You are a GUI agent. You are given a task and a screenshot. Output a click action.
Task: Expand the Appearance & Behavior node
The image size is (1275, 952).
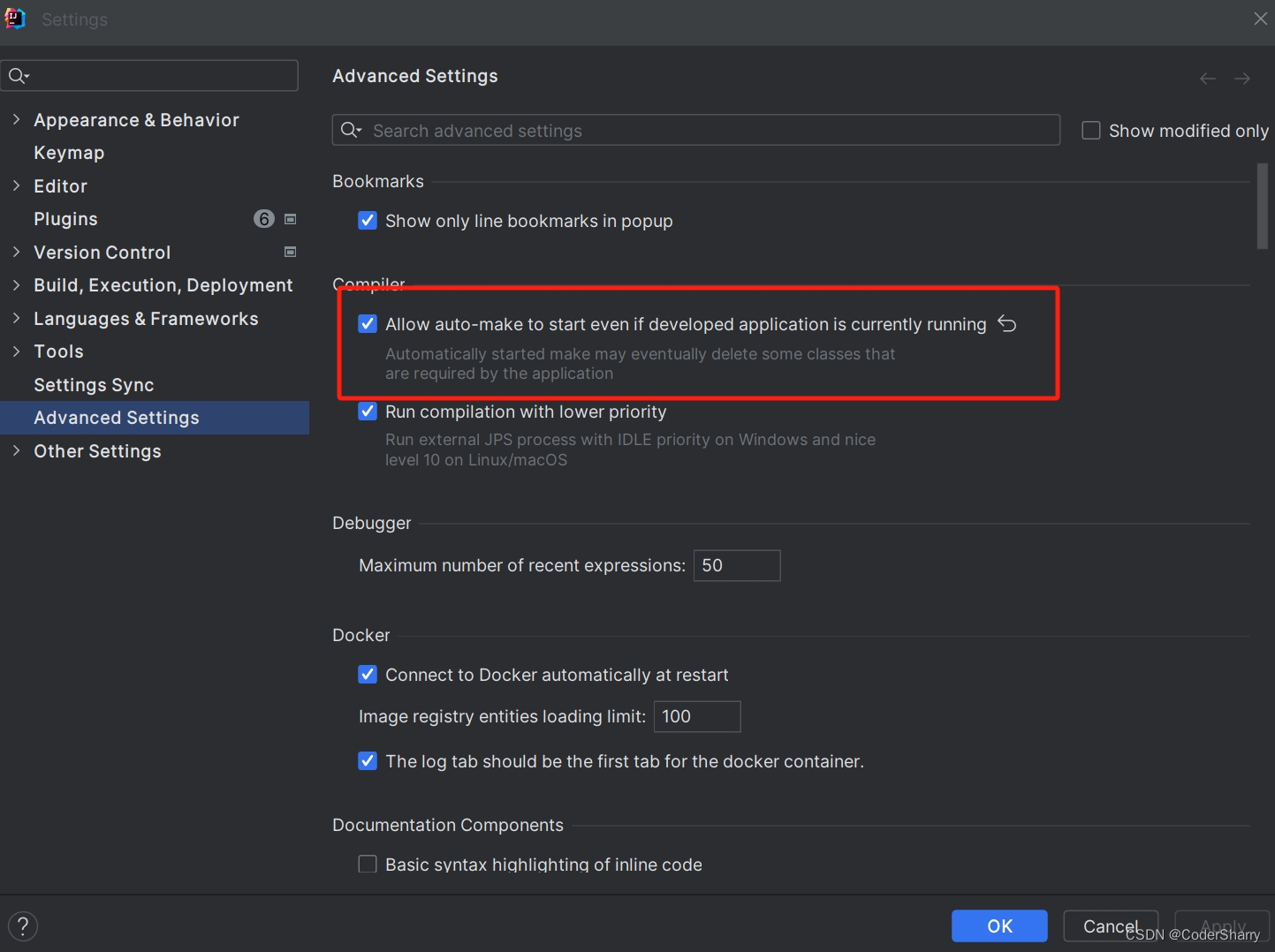coord(16,119)
